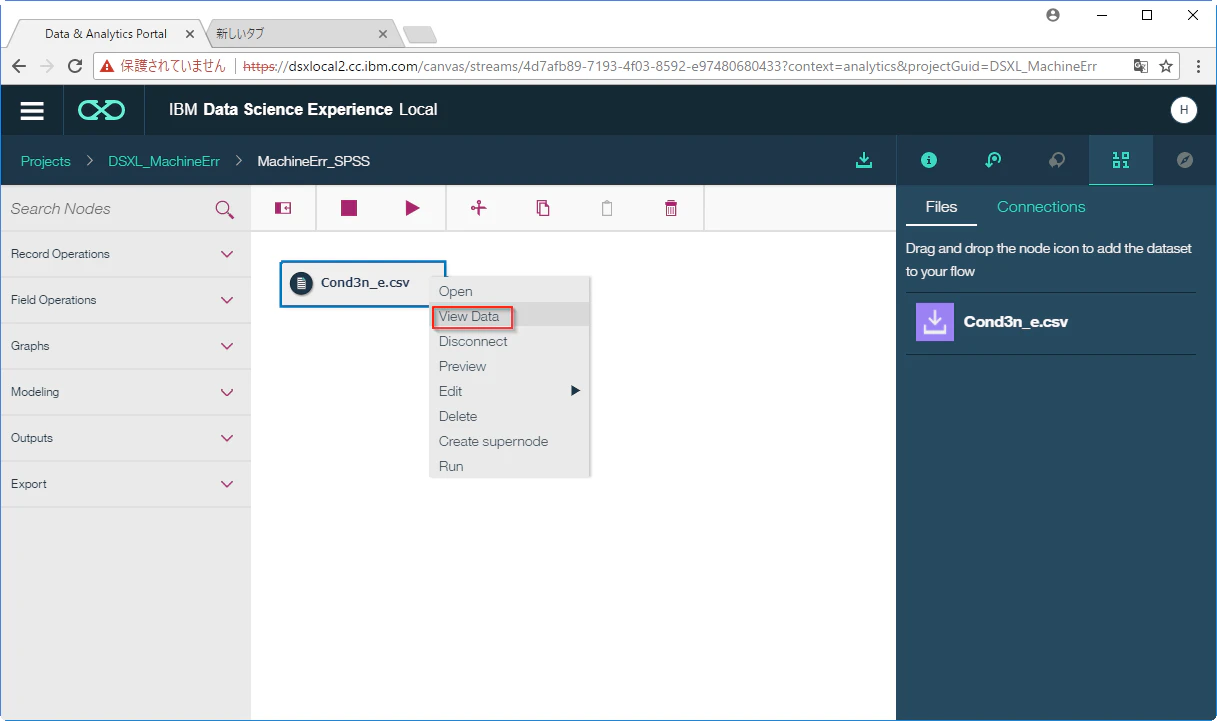Expand the Modeling category

tap(125, 392)
